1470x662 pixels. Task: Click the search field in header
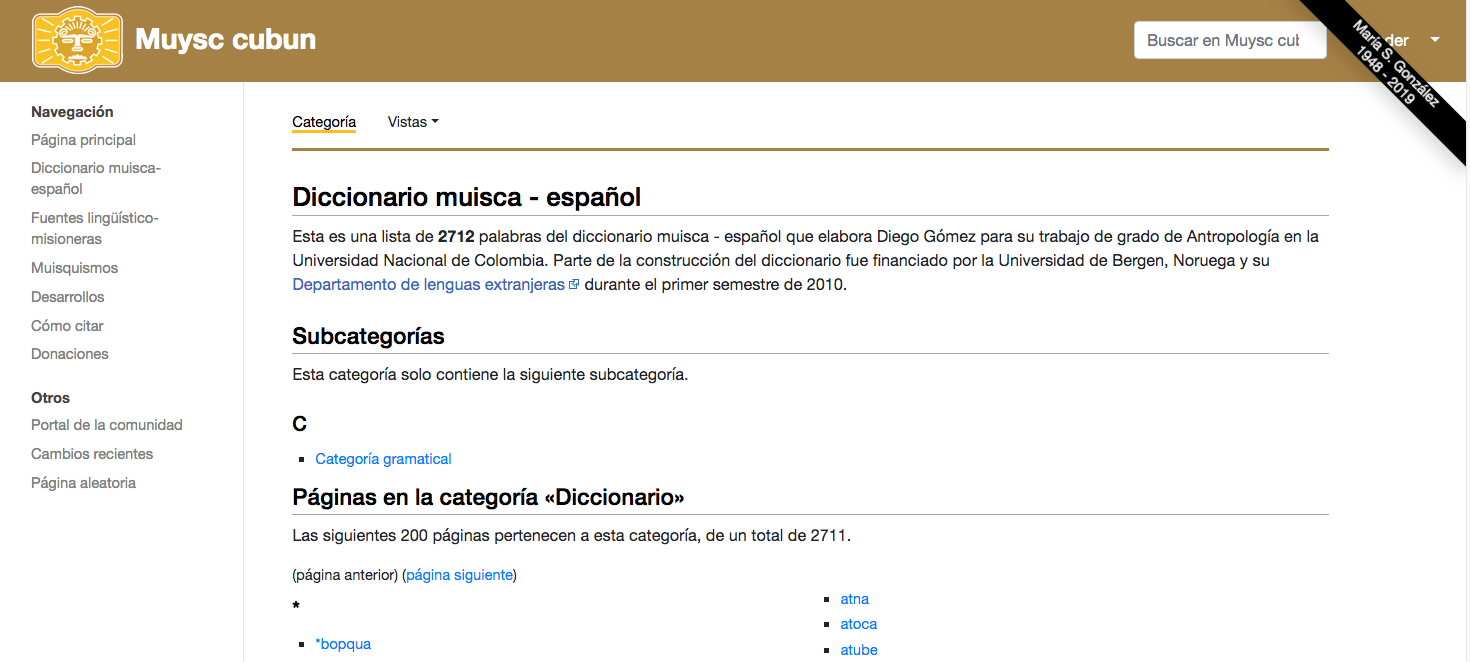coord(1229,40)
